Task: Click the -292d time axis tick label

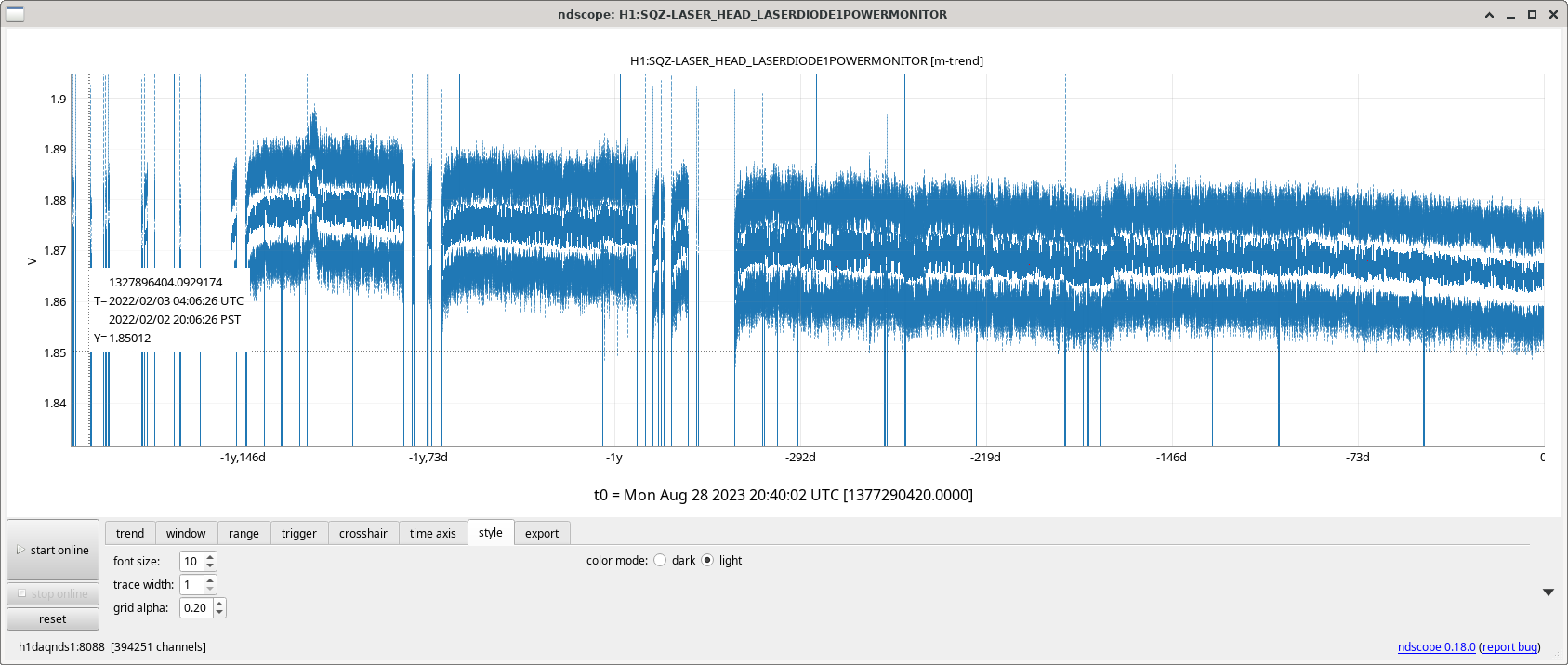Action: click(800, 458)
